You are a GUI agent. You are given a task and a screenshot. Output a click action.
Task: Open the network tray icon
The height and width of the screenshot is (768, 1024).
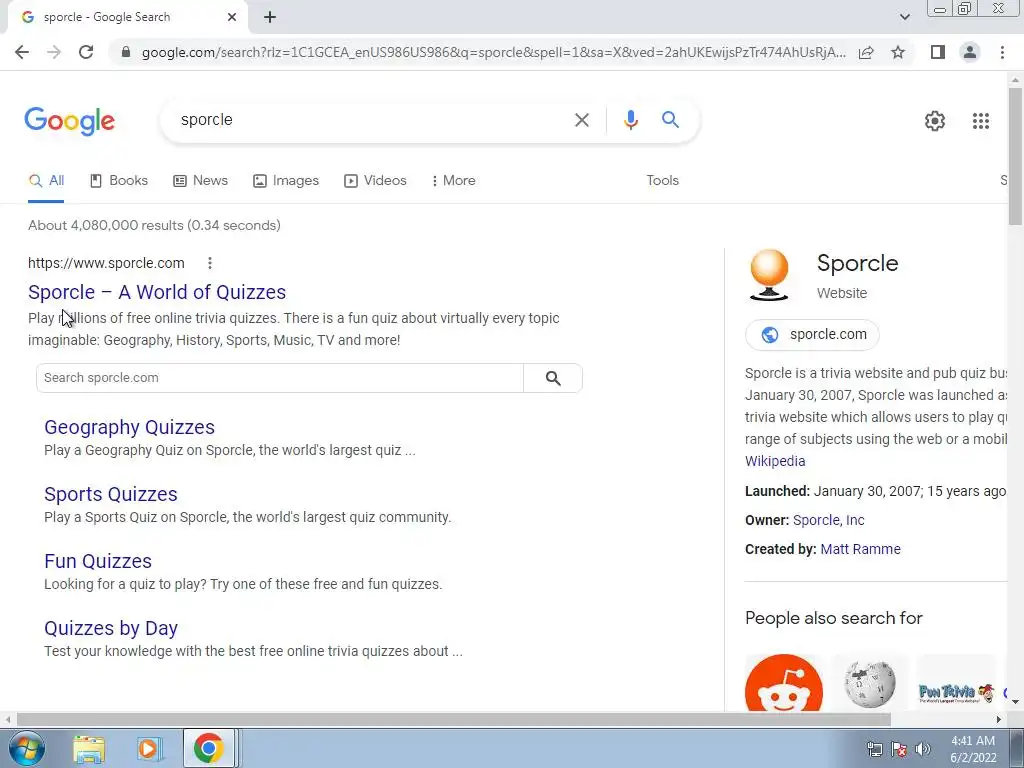pos(874,750)
